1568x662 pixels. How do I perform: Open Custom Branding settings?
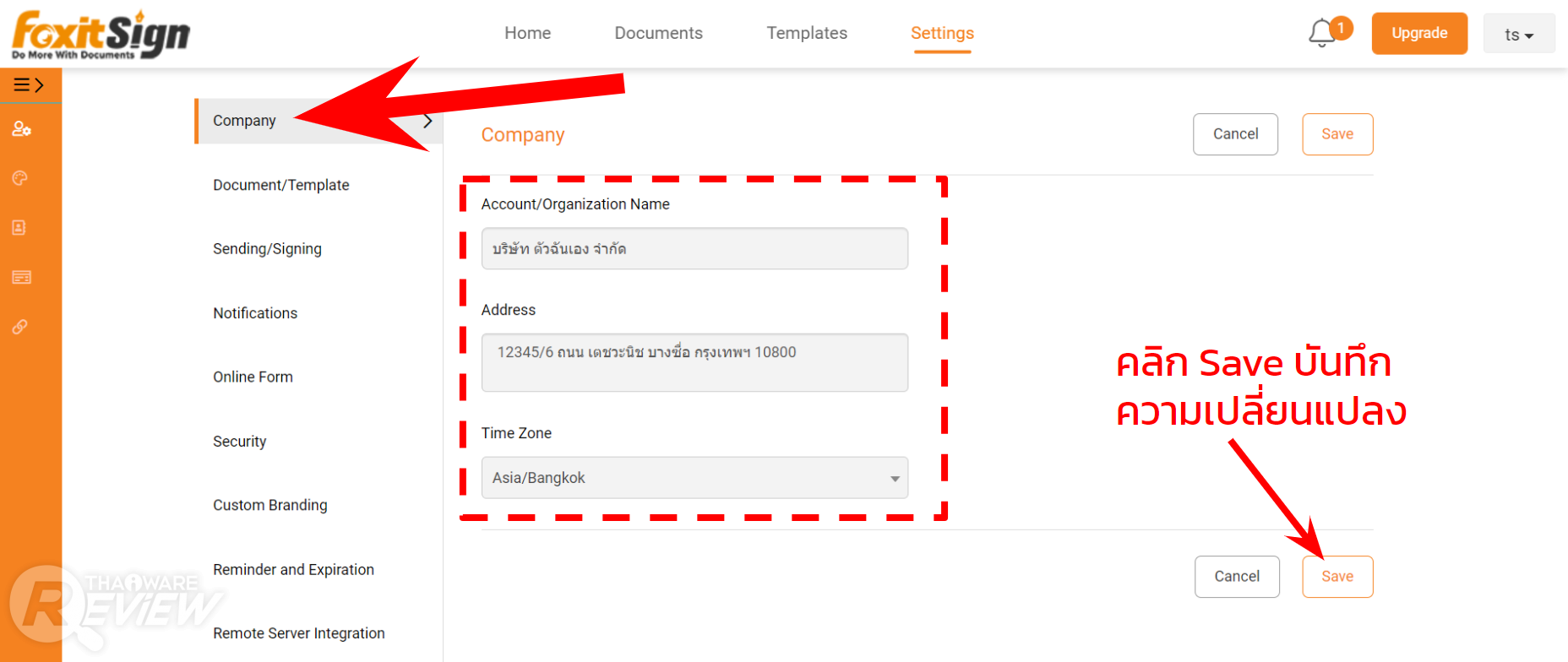pos(270,505)
